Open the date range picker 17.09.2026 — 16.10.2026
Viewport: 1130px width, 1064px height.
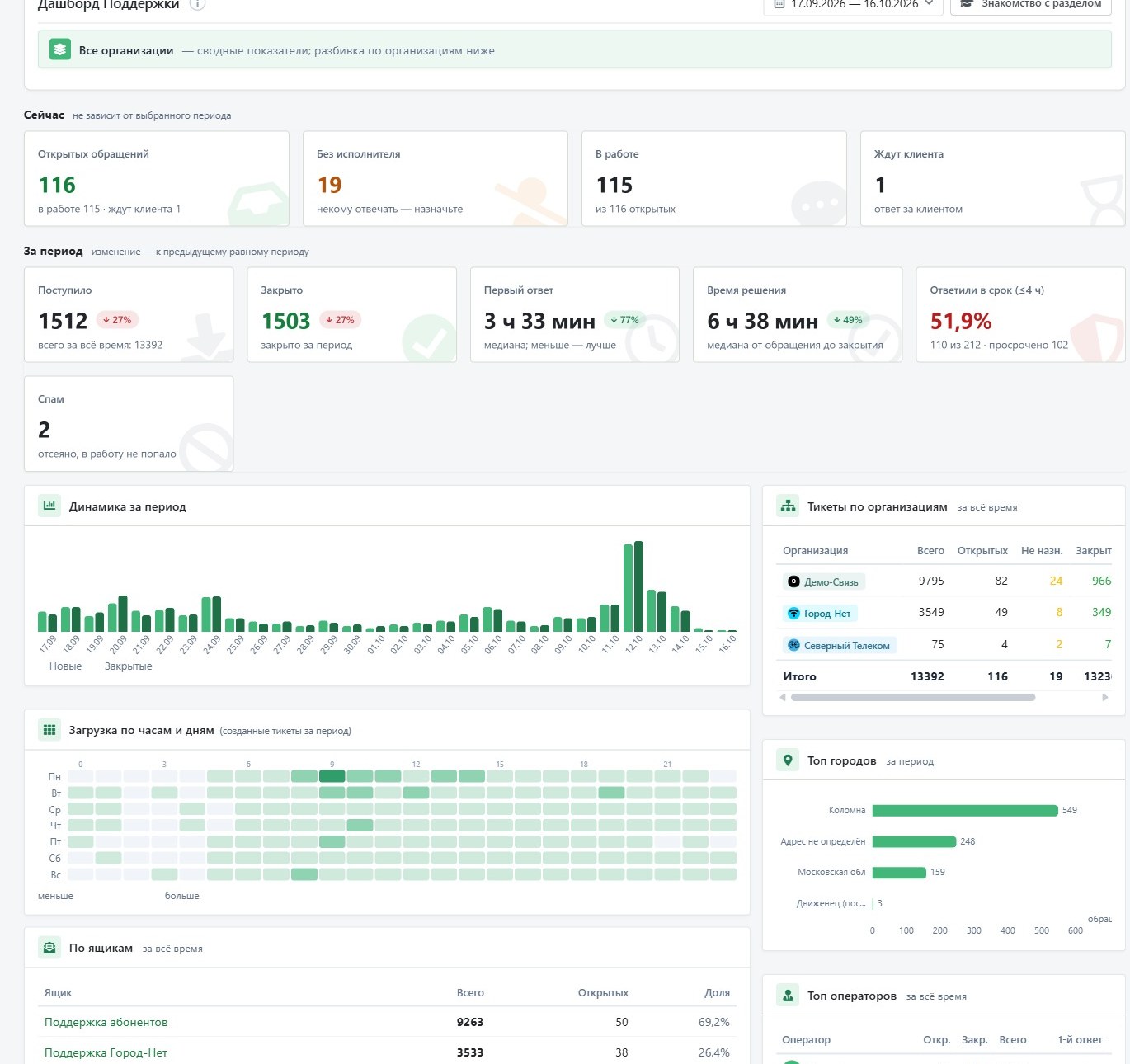pyautogui.click(x=853, y=4)
